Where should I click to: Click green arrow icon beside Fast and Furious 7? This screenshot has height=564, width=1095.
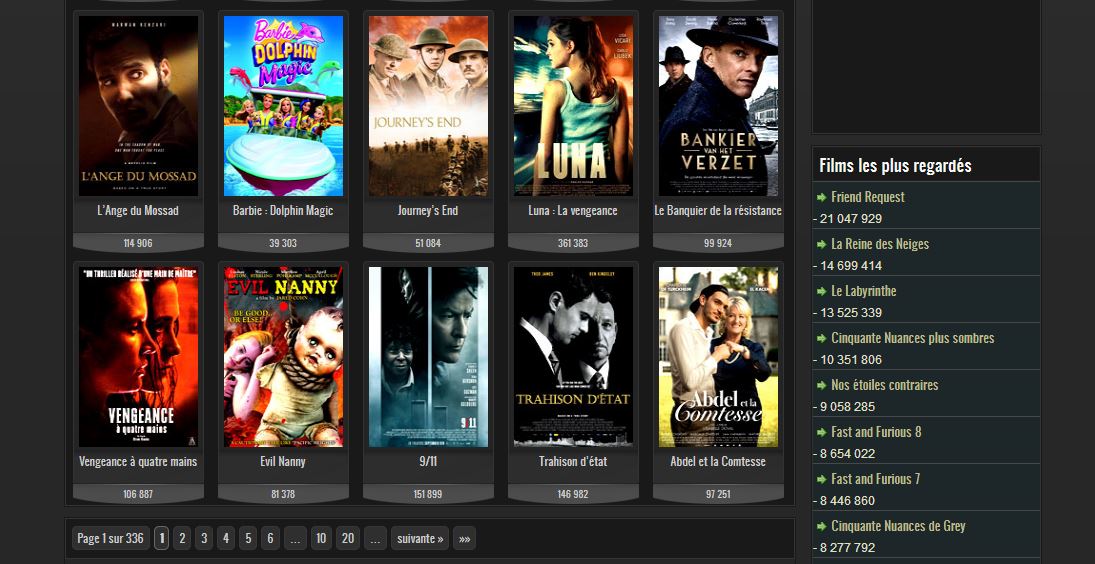821,480
